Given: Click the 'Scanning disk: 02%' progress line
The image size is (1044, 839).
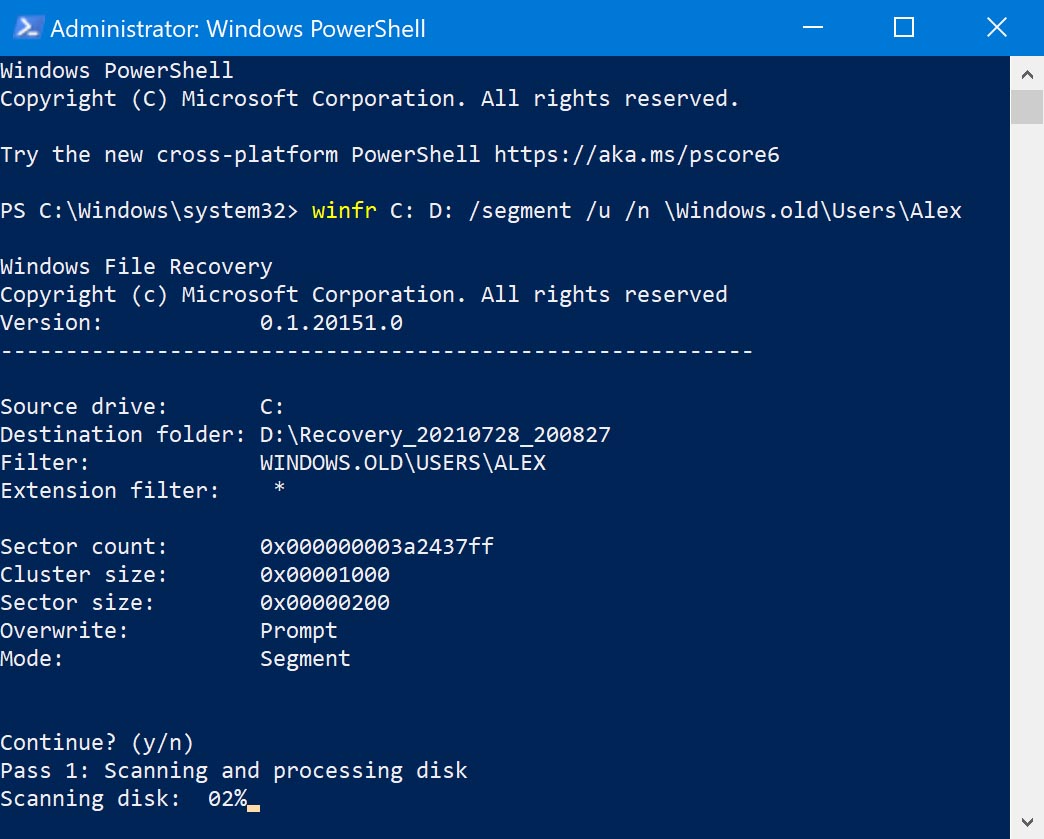Looking at the screenshot, I should pos(124,799).
